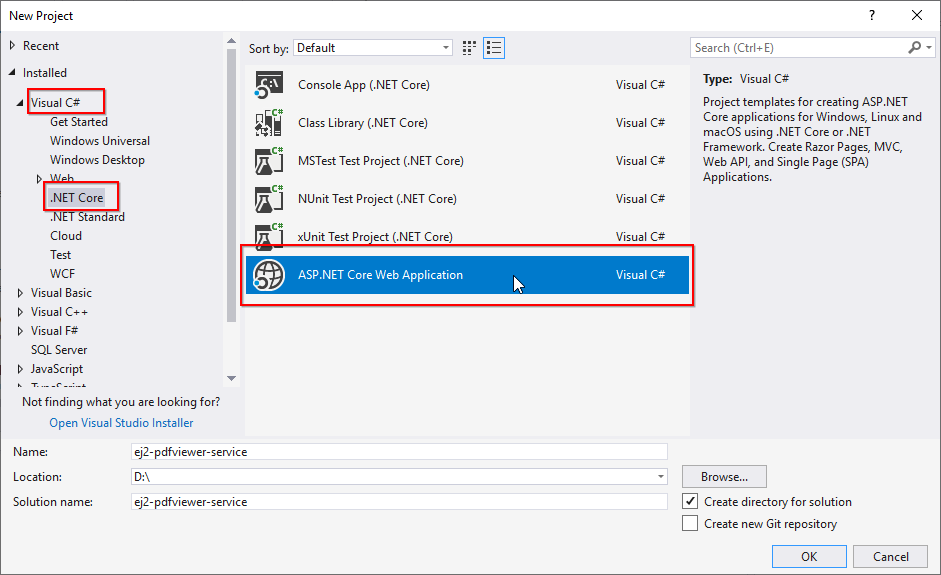Switch to small icons grid view
The width and height of the screenshot is (941, 575).
tap(470, 48)
